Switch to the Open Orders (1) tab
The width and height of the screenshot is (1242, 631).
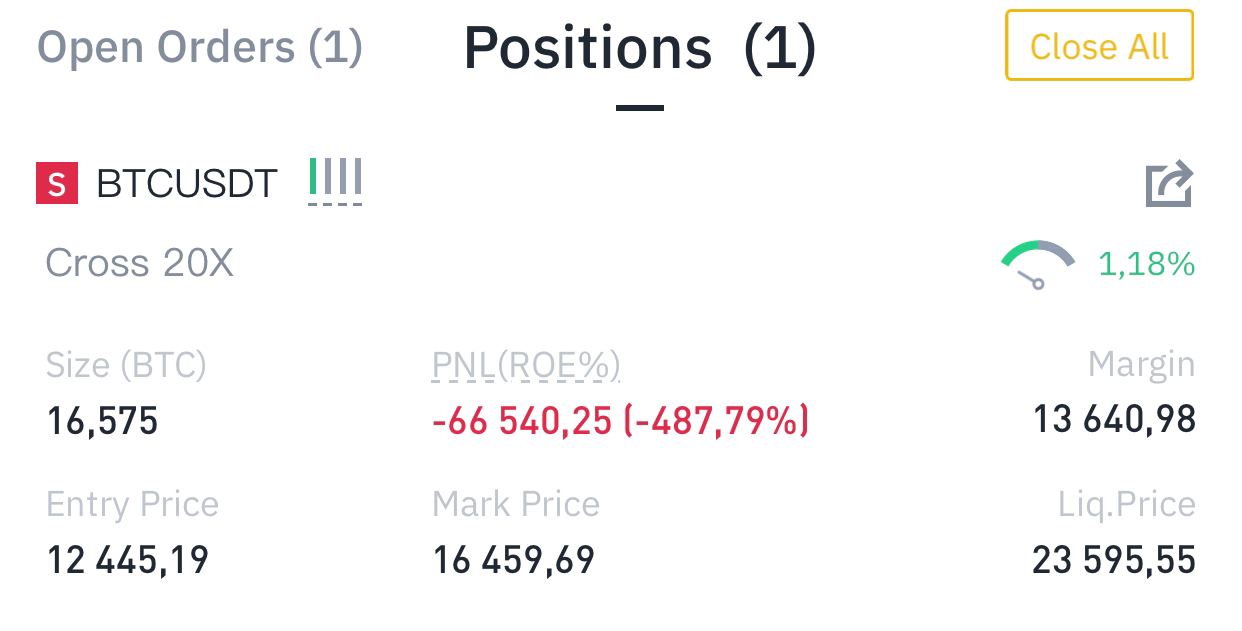[x=199, y=47]
